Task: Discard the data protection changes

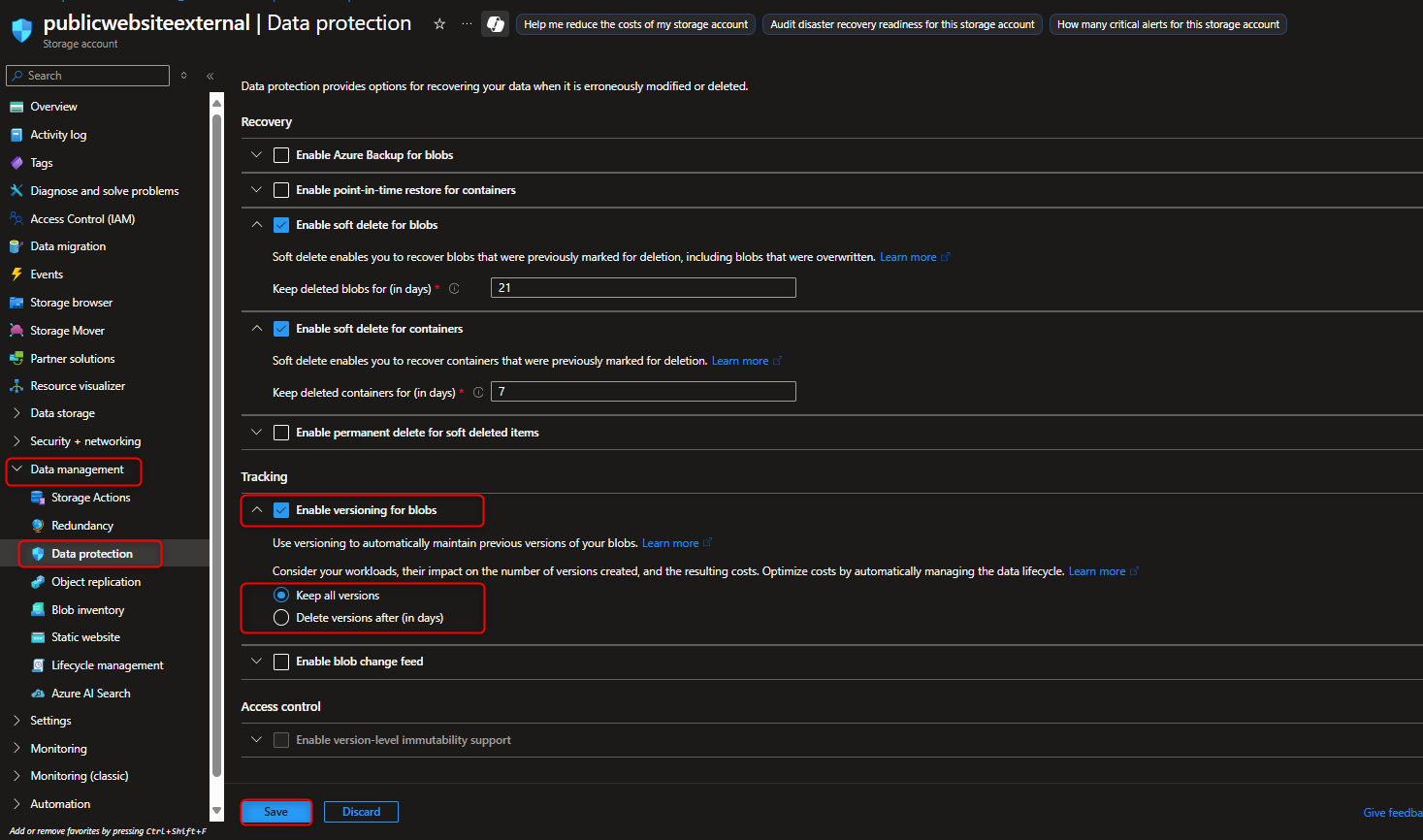Action: click(361, 812)
